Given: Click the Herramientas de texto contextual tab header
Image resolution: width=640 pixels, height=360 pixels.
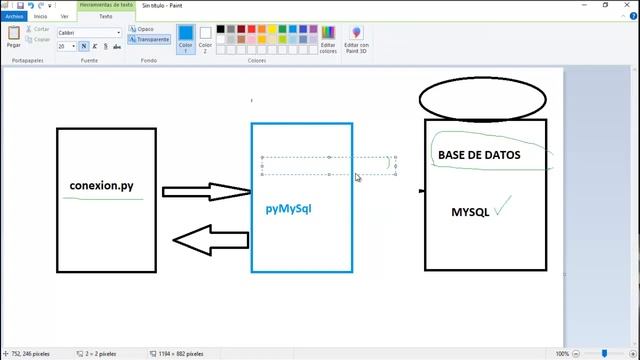Looking at the screenshot, I should click(x=106, y=5).
